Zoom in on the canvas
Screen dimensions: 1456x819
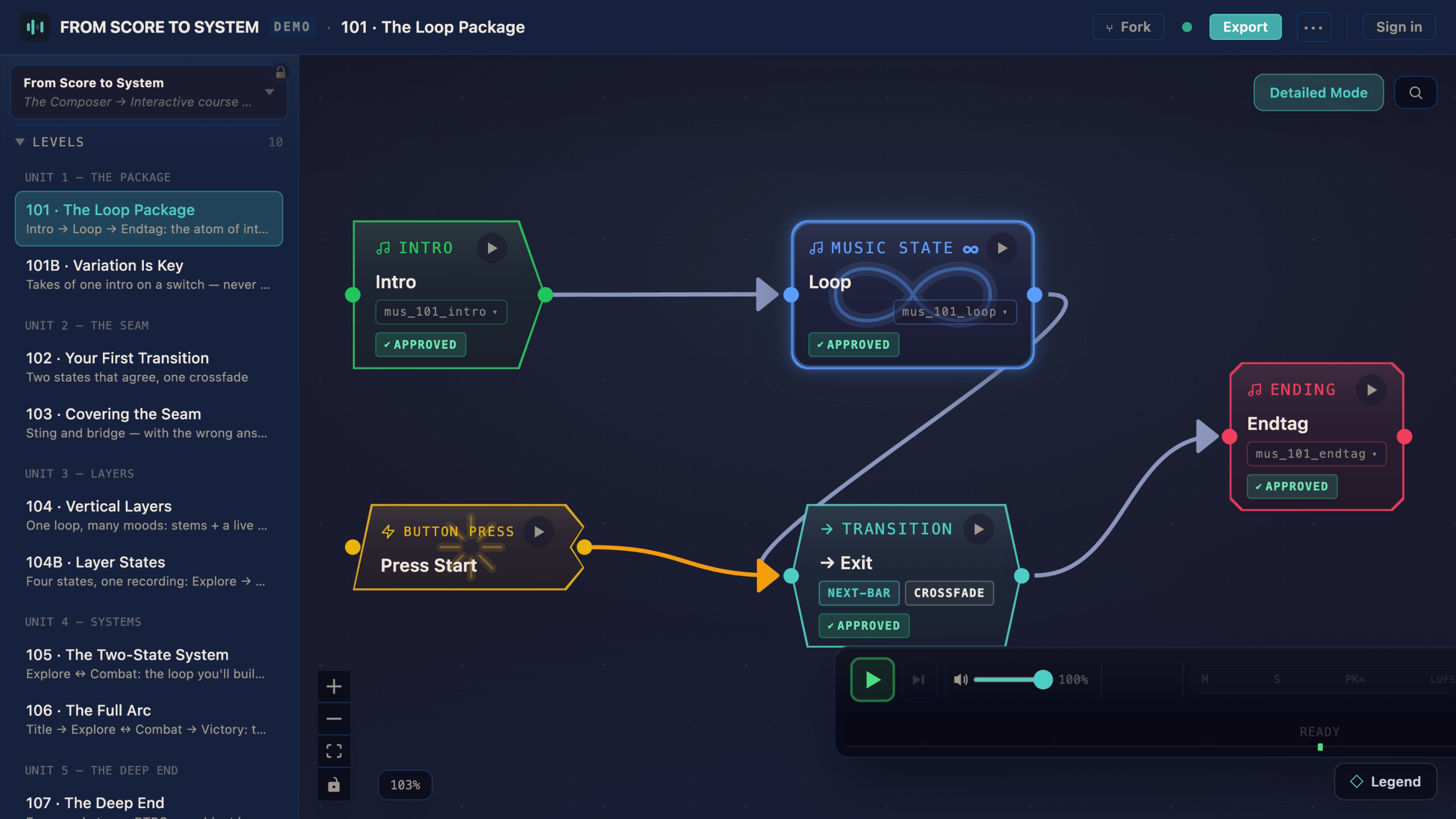[334, 686]
